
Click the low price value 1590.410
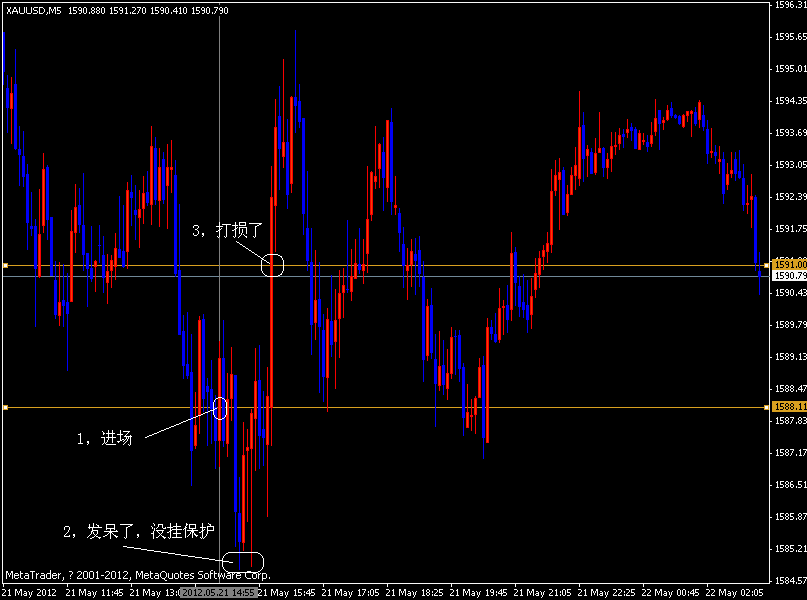(169, 10)
